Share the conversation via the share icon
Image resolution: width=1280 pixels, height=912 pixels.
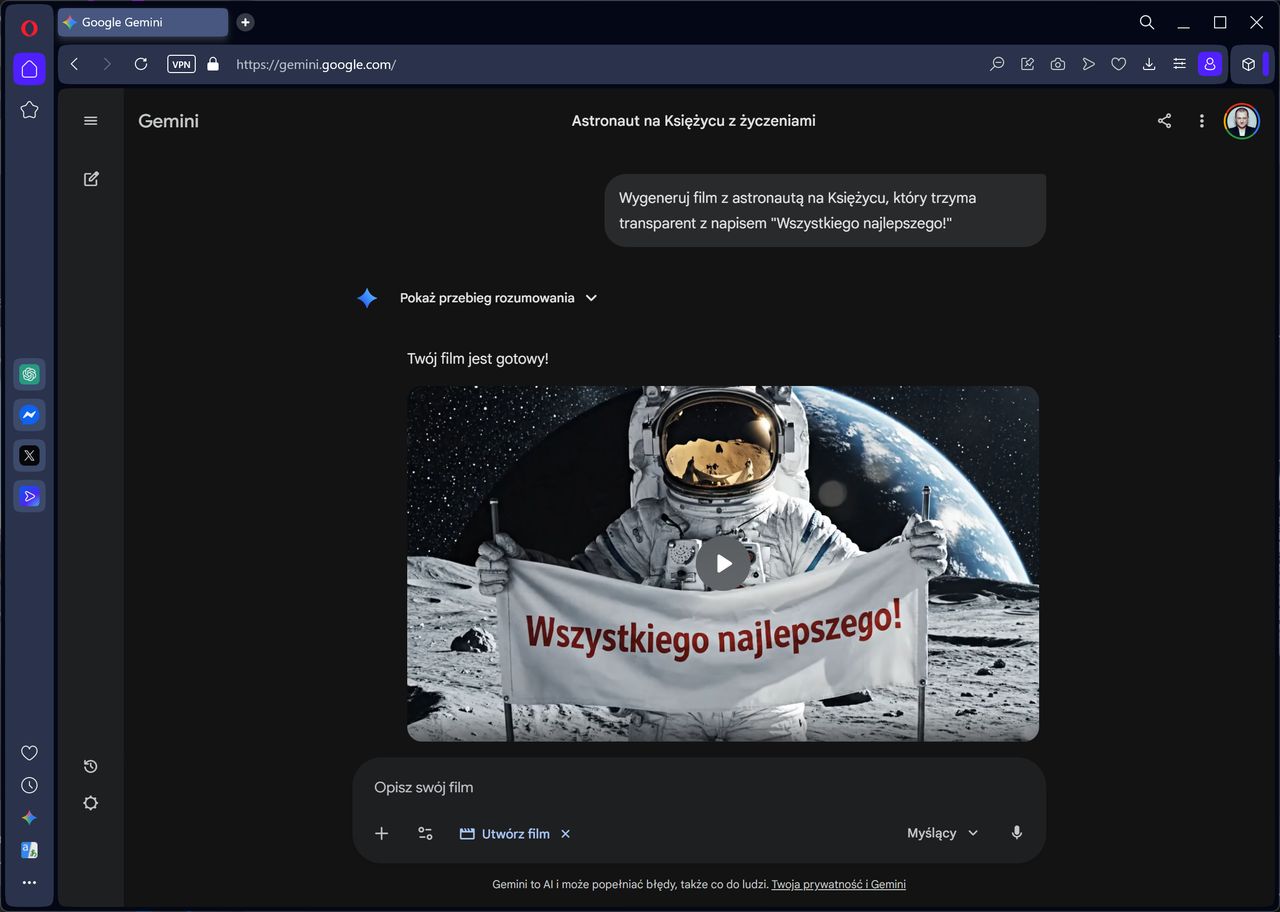click(1163, 120)
